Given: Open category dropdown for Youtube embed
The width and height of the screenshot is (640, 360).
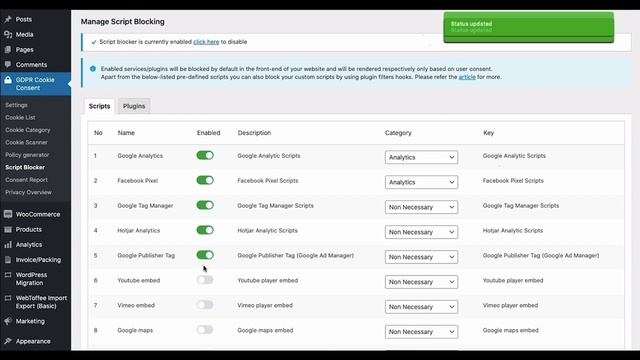Looking at the screenshot, I should click(421, 282).
